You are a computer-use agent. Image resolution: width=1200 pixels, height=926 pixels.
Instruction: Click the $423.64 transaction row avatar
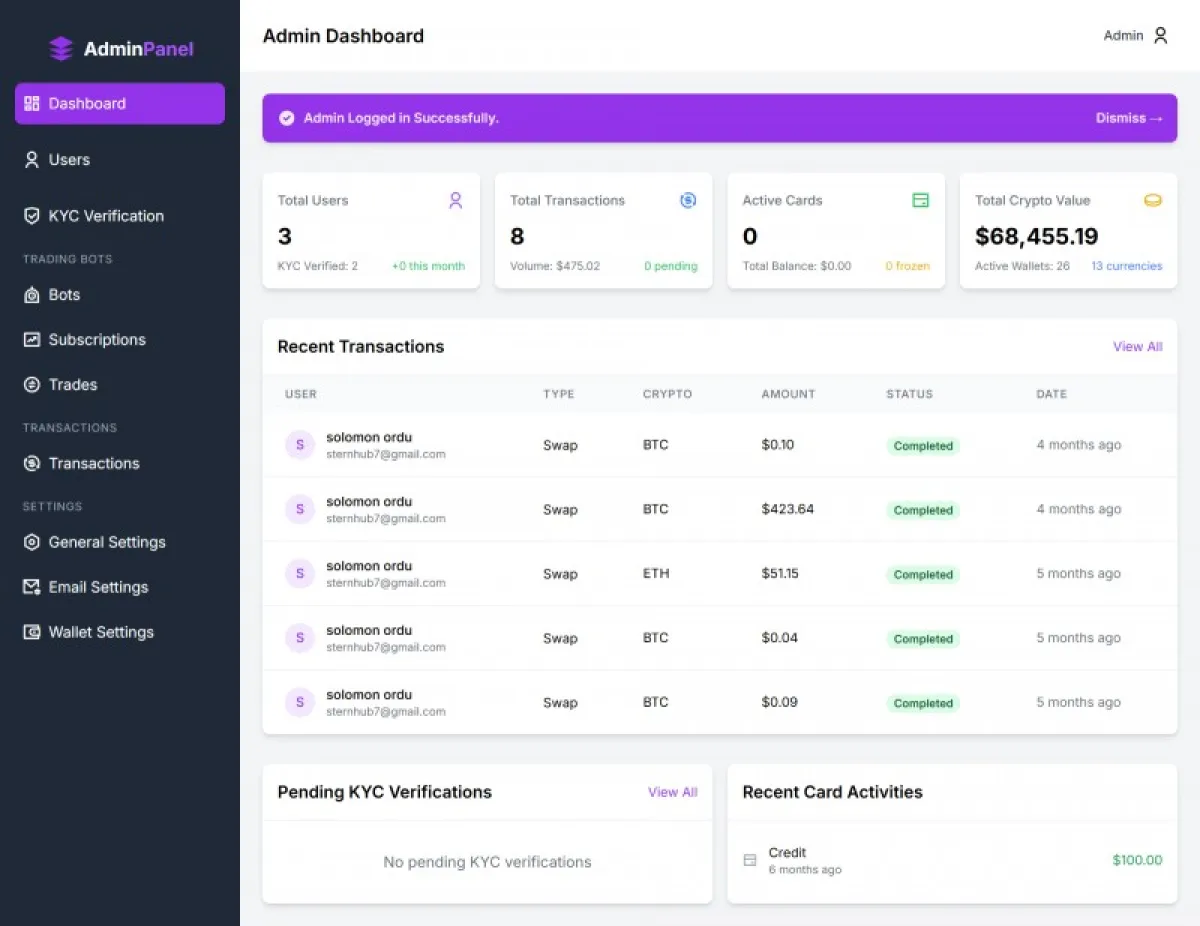tap(300, 509)
